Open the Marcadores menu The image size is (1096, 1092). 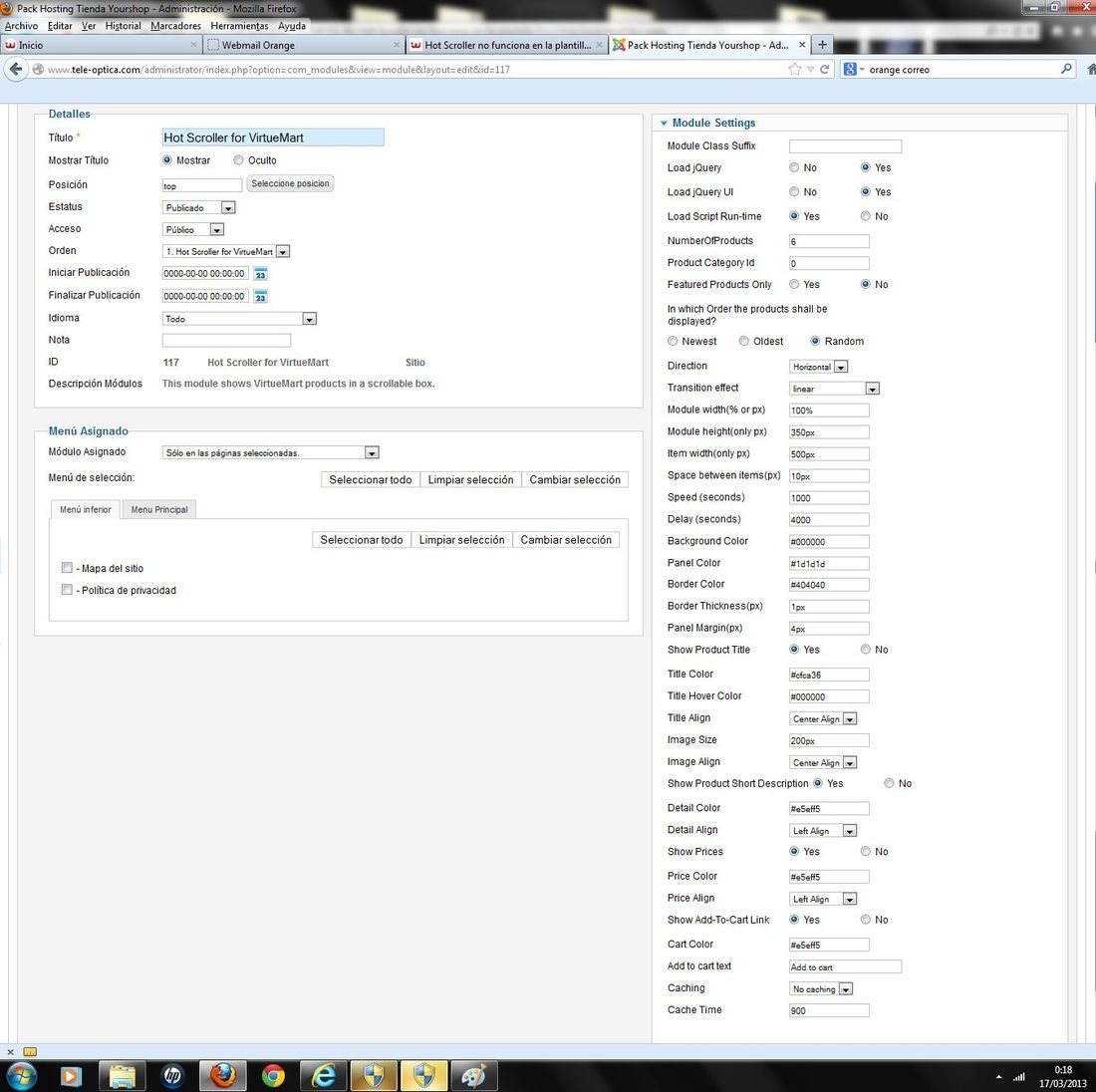(x=175, y=26)
